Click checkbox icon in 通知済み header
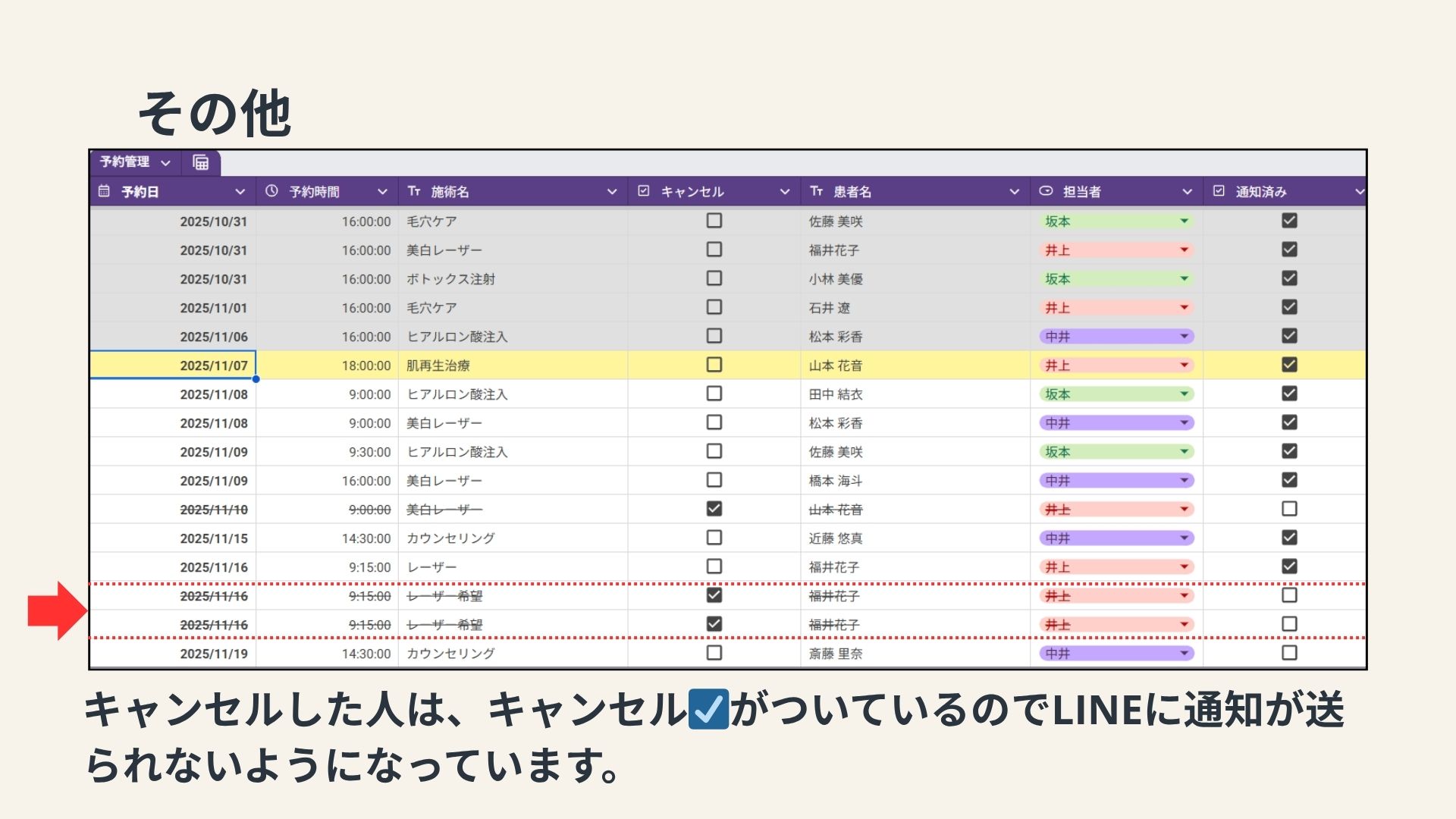The image size is (1456, 819). 1219,191
